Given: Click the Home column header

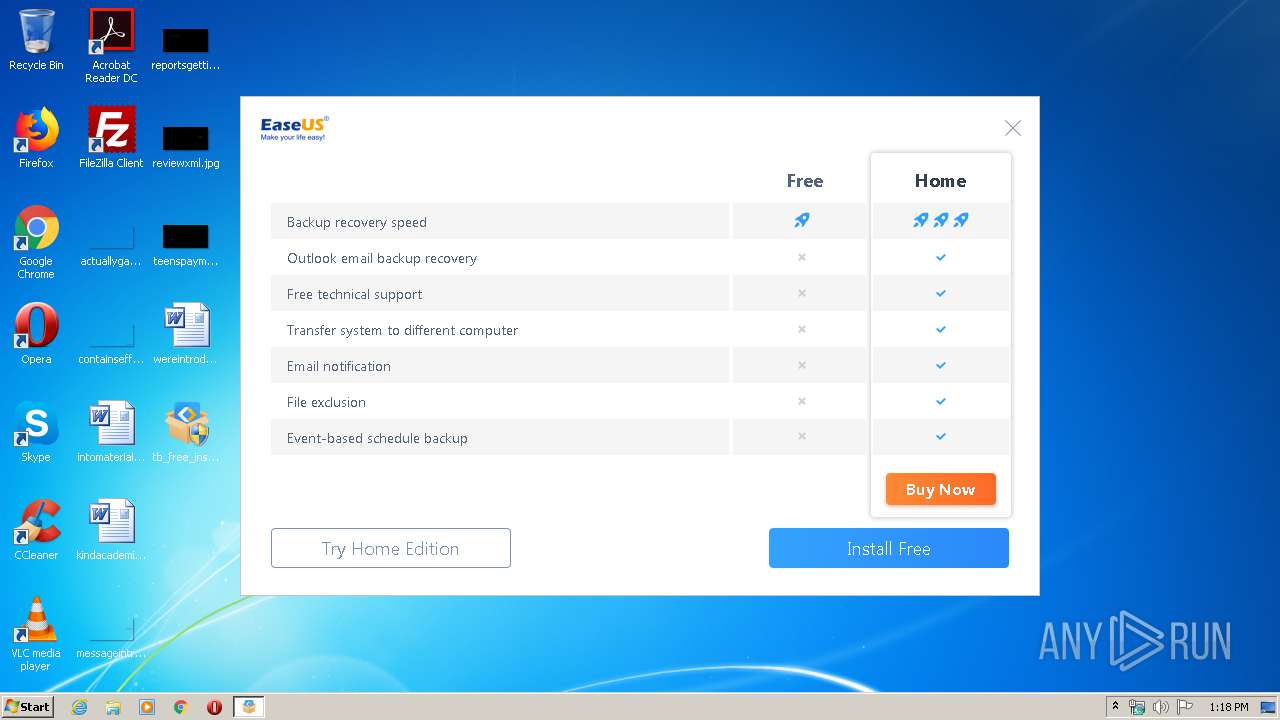Looking at the screenshot, I should (x=940, y=181).
